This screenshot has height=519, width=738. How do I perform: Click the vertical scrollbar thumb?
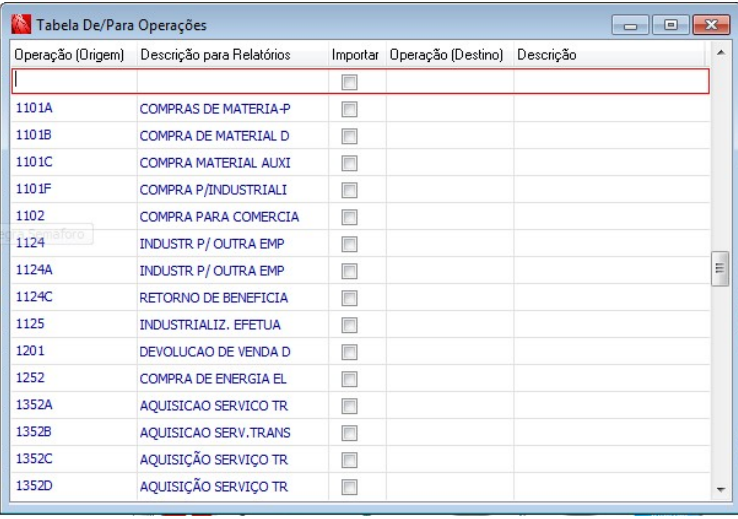click(720, 269)
